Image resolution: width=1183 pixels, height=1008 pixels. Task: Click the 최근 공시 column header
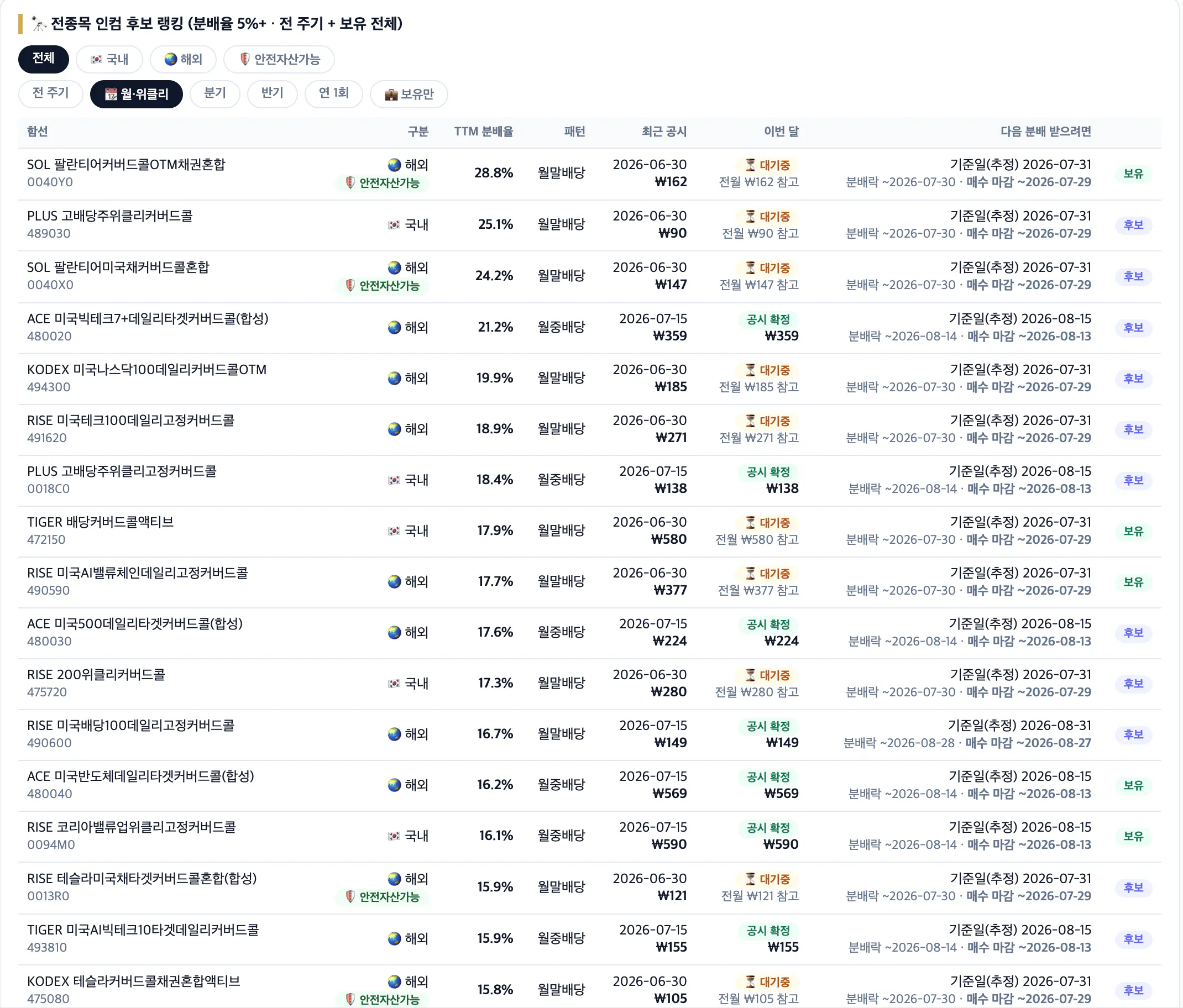(x=663, y=132)
